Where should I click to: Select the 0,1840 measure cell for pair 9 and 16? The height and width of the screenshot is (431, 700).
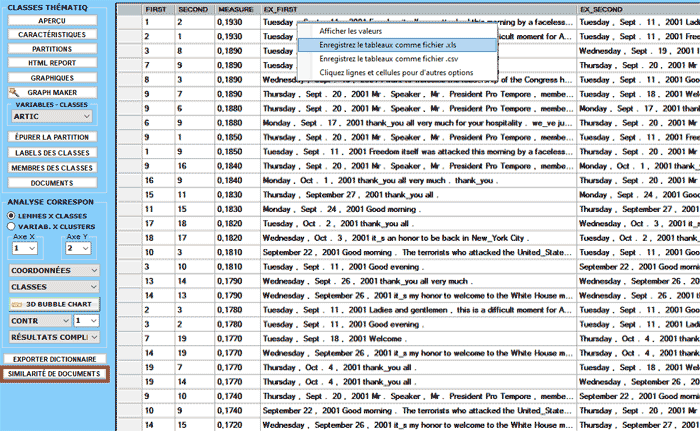coord(238,166)
